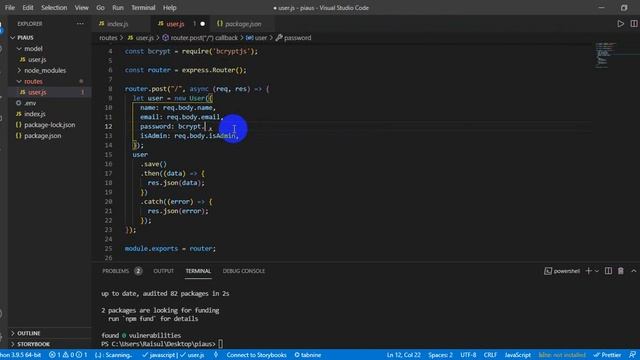The image size is (640, 360).
Task: Open the File menu
Action: [x=10, y=8]
